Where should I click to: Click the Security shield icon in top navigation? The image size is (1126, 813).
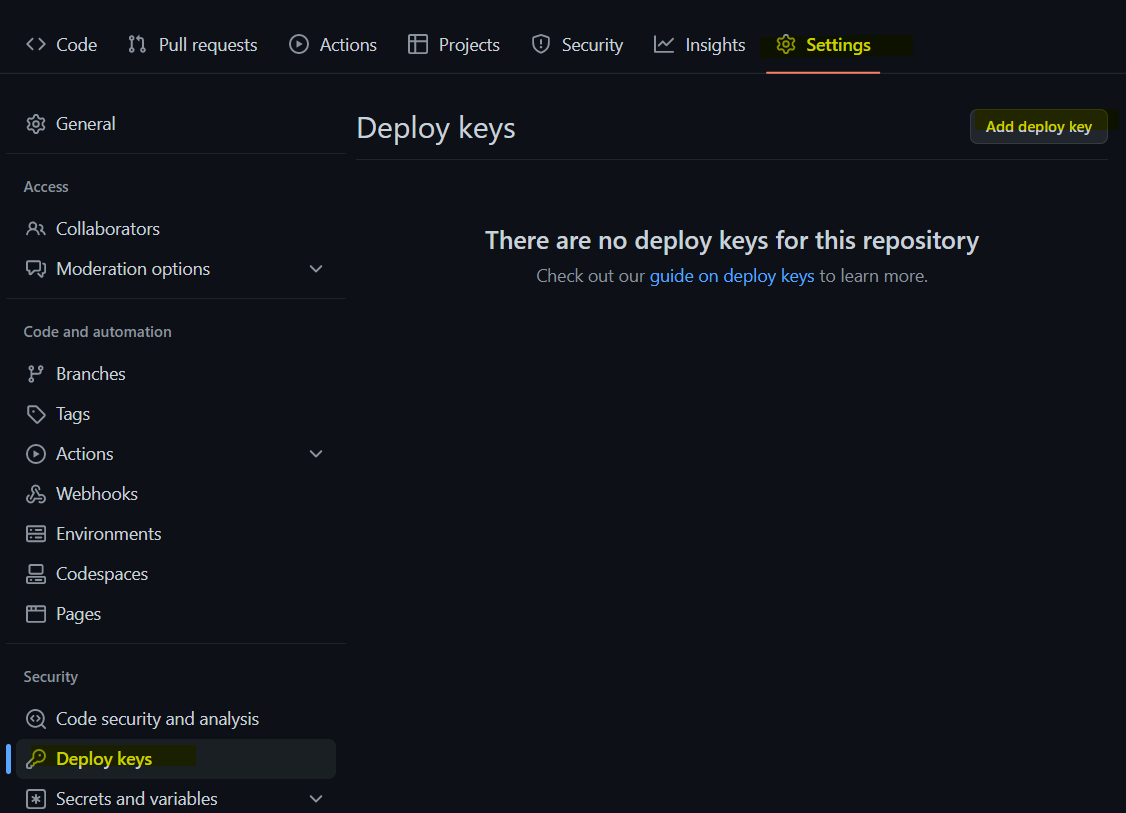[541, 45]
